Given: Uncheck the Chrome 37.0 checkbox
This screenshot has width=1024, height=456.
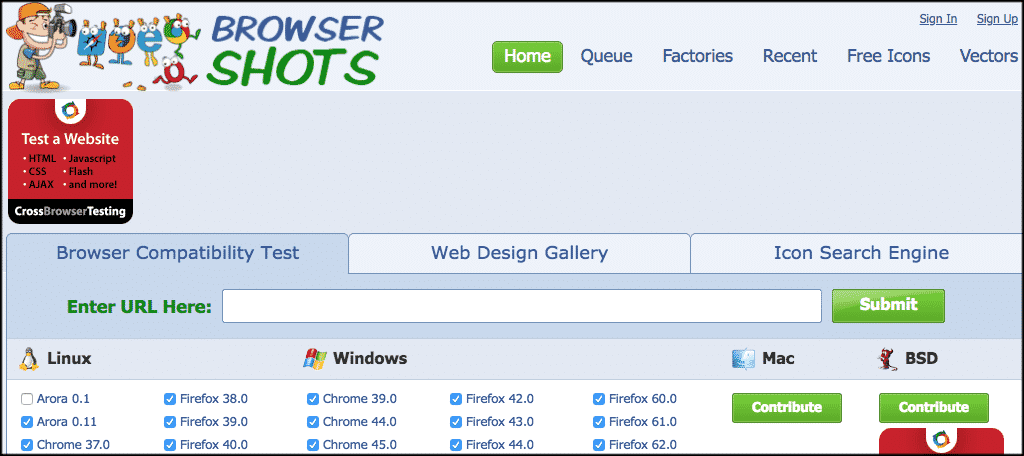Looking at the screenshot, I should coord(27,445).
